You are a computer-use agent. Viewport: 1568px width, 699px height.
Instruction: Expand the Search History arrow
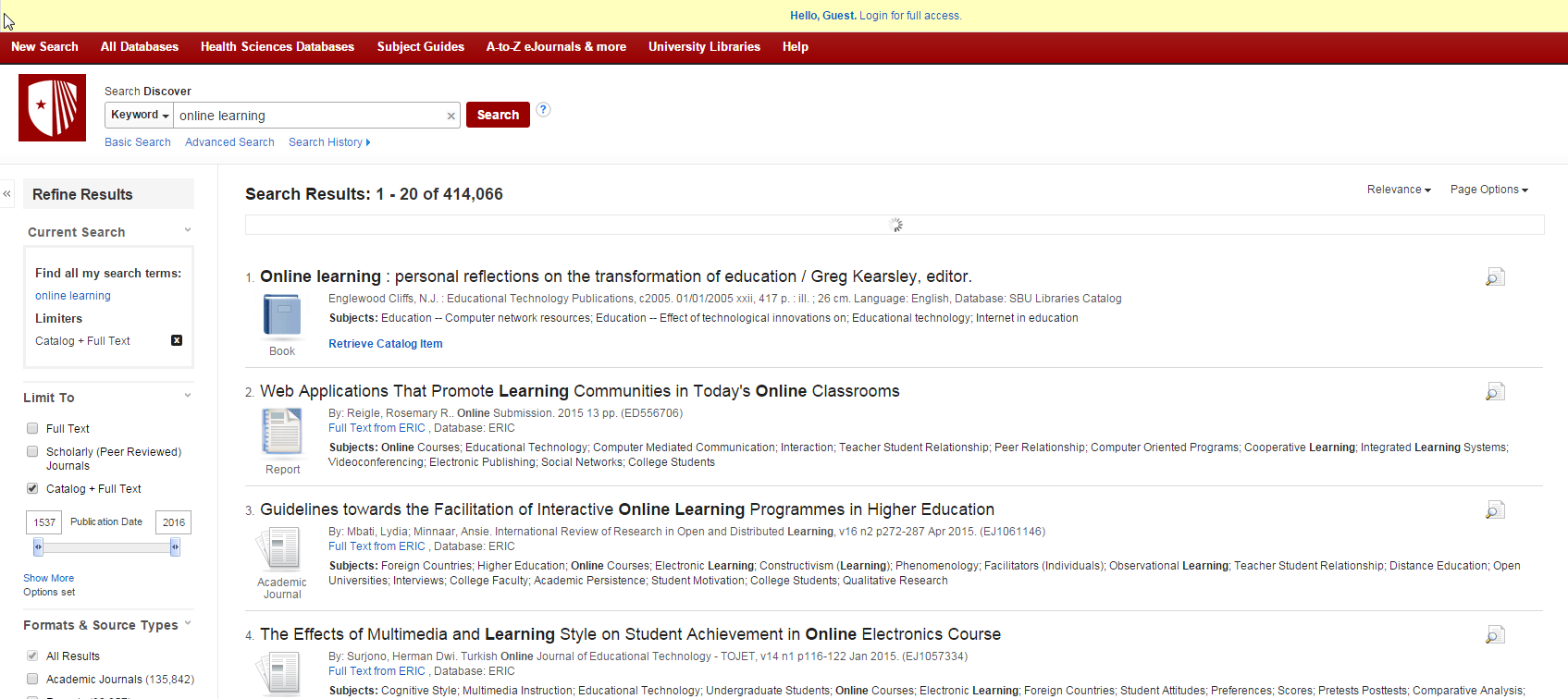[368, 142]
